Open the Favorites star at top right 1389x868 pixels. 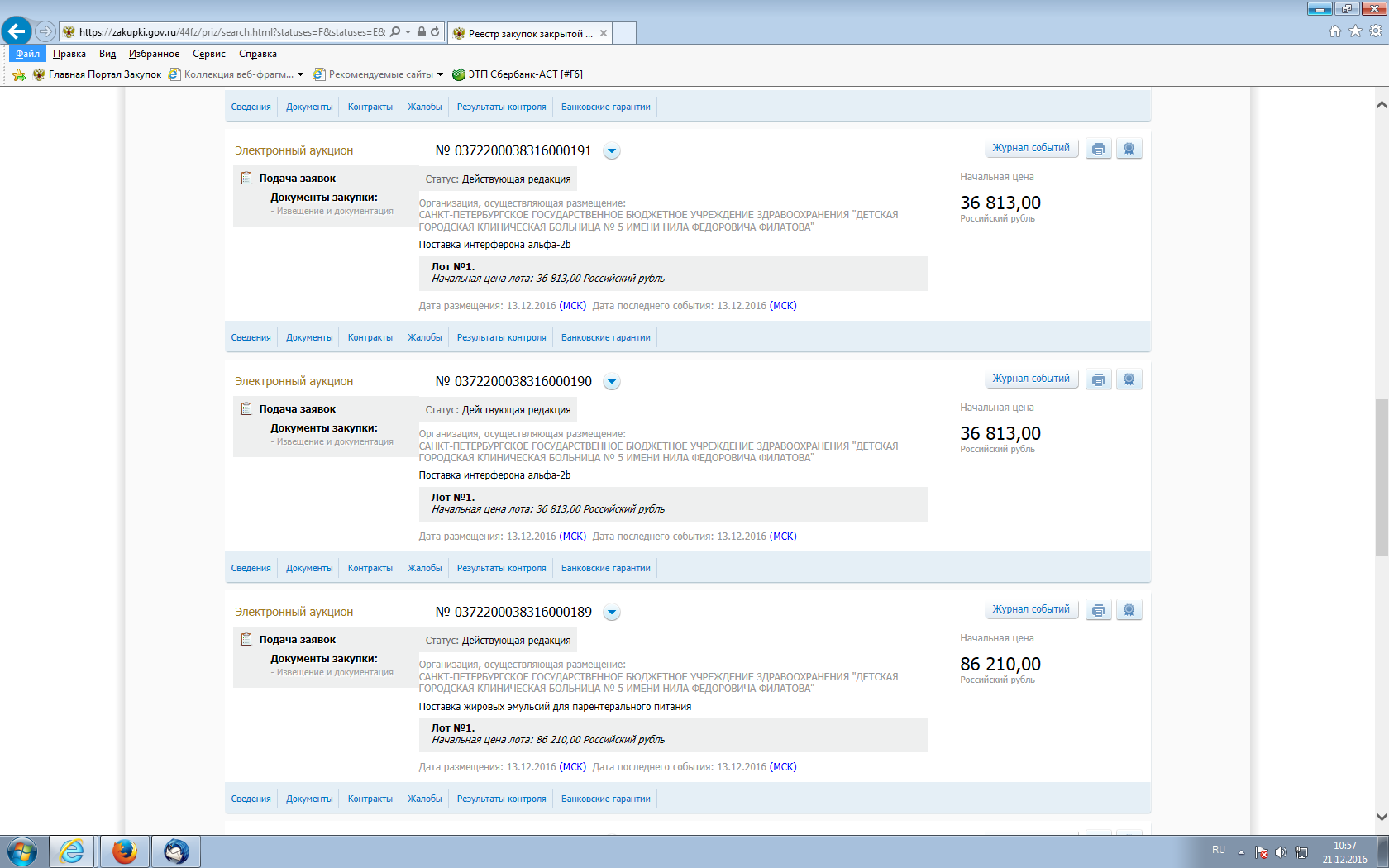coord(1355,31)
